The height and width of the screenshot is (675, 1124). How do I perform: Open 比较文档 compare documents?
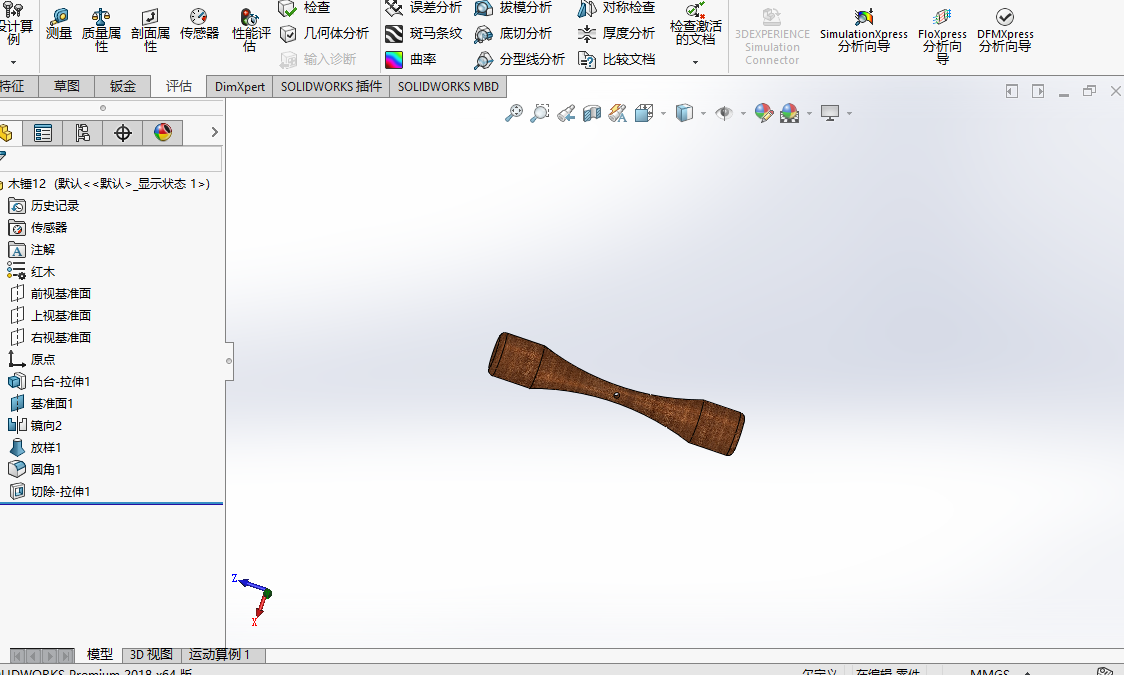(x=616, y=59)
